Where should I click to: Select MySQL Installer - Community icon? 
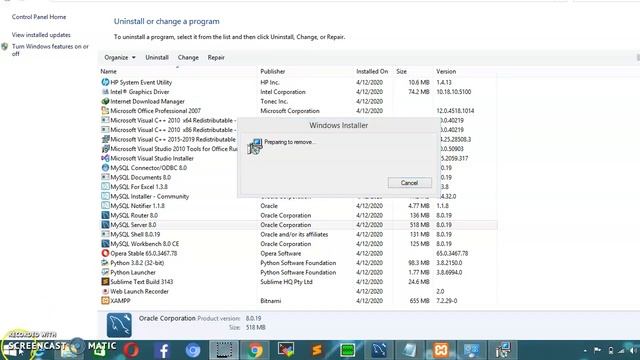tap(105, 196)
